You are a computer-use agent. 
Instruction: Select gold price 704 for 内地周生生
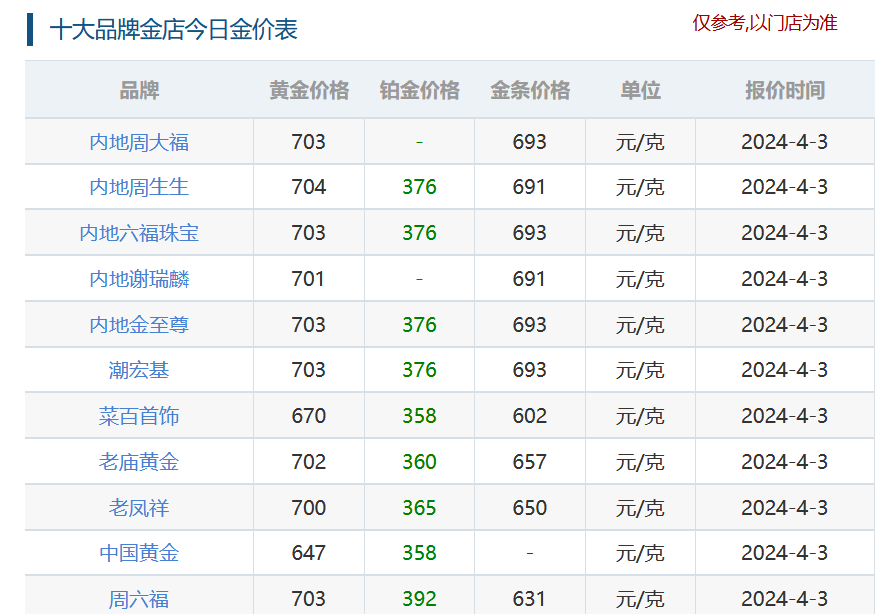(309, 187)
